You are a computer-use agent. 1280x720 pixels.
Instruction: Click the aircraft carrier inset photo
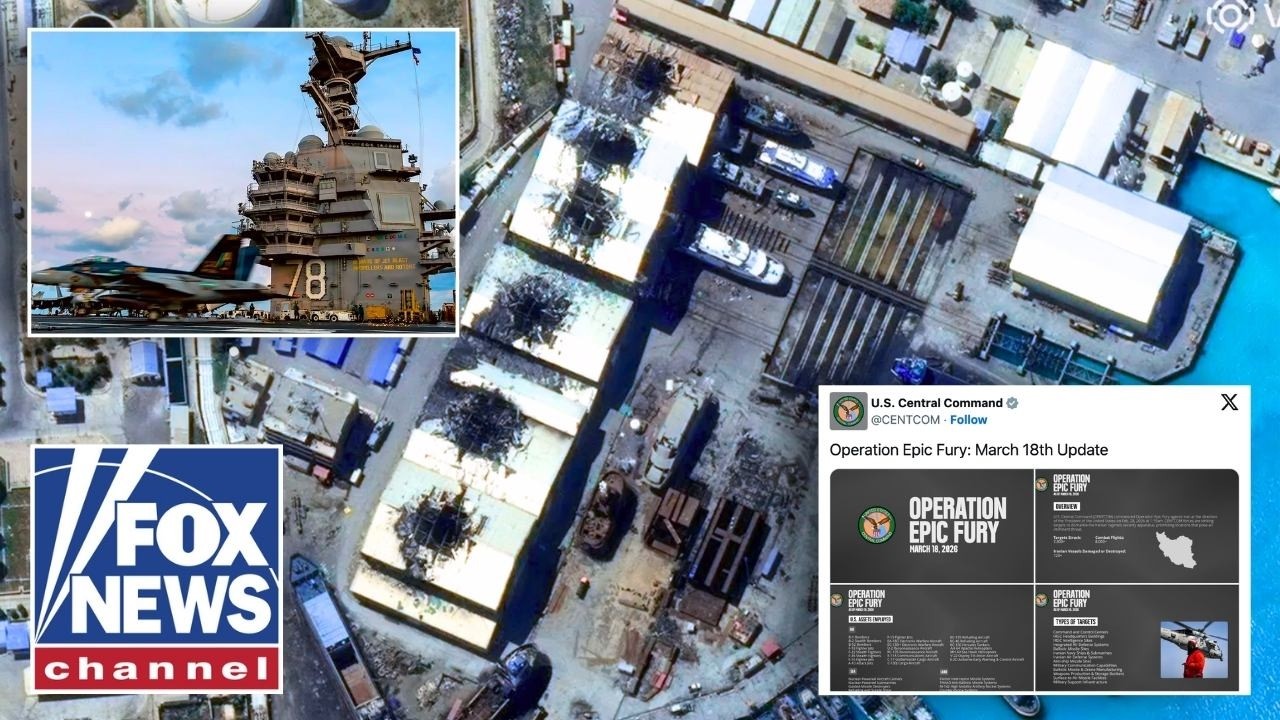[243, 182]
